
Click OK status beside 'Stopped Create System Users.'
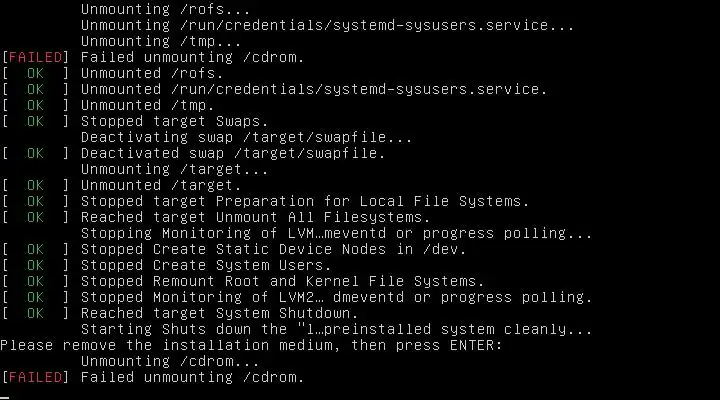tap(35, 265)
